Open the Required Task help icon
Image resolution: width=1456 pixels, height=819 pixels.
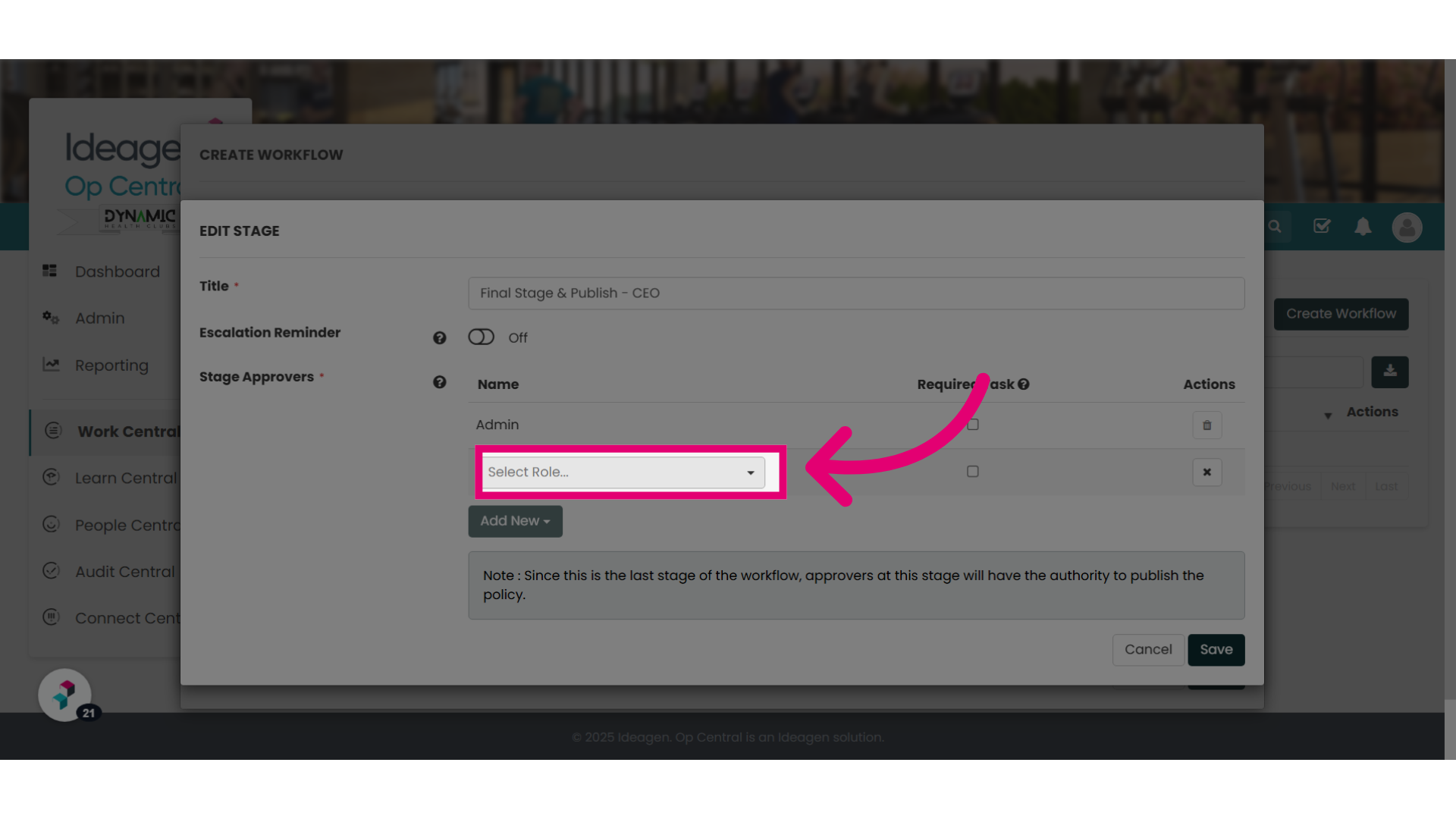[x=1024, y=384]
